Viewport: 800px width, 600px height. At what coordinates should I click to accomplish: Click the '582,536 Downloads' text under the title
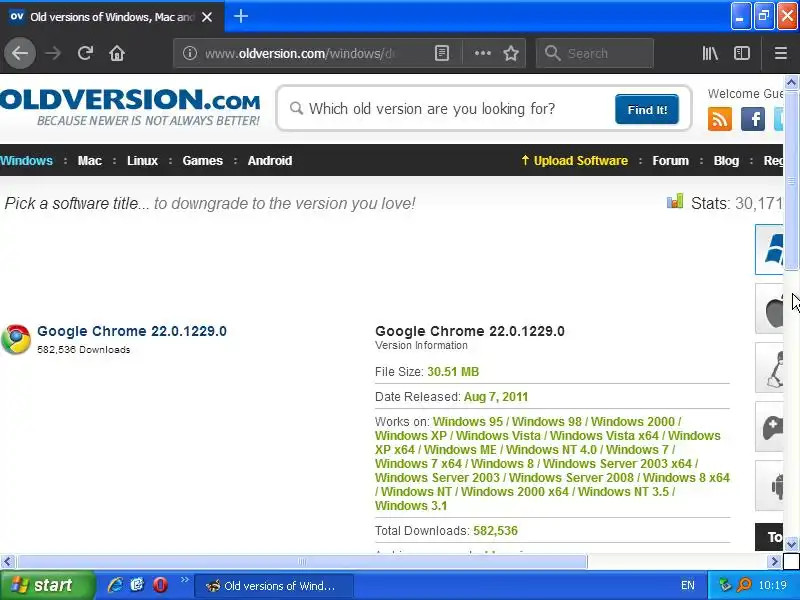coord(84,349)
